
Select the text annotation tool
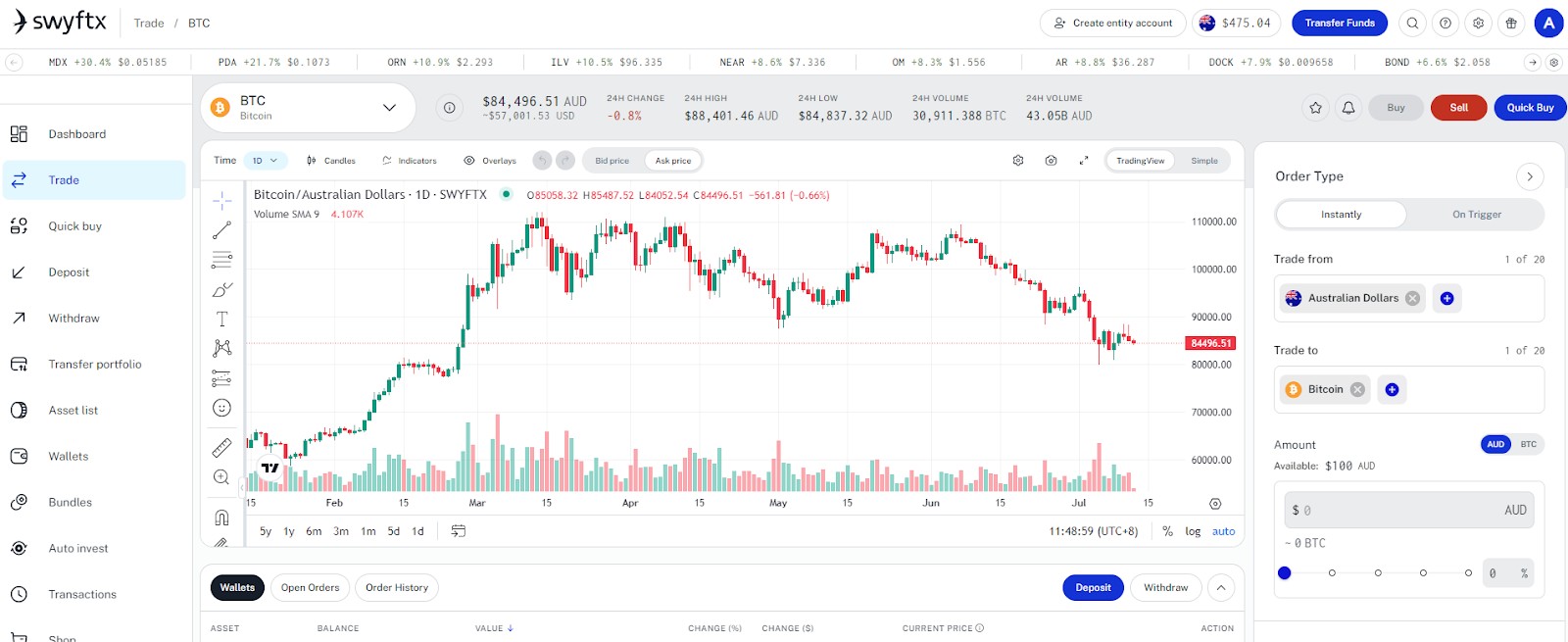(222, 319)
